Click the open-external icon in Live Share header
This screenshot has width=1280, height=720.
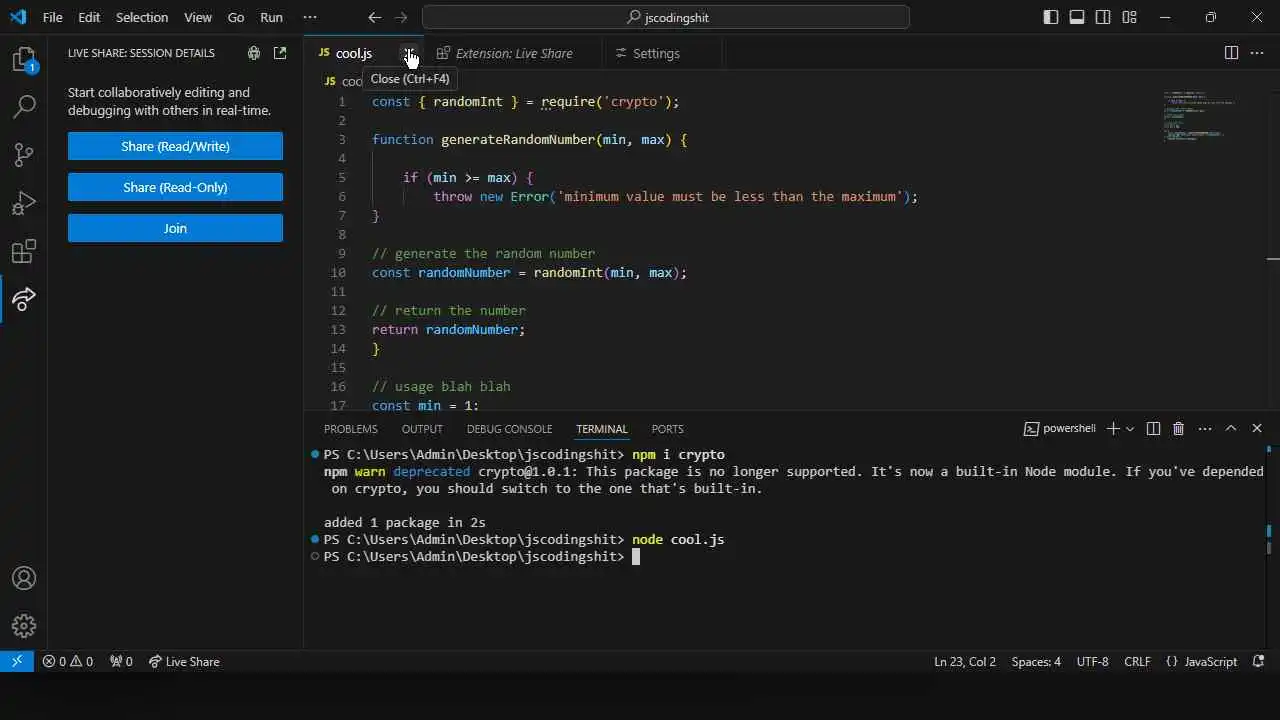[x=280, y=53]
